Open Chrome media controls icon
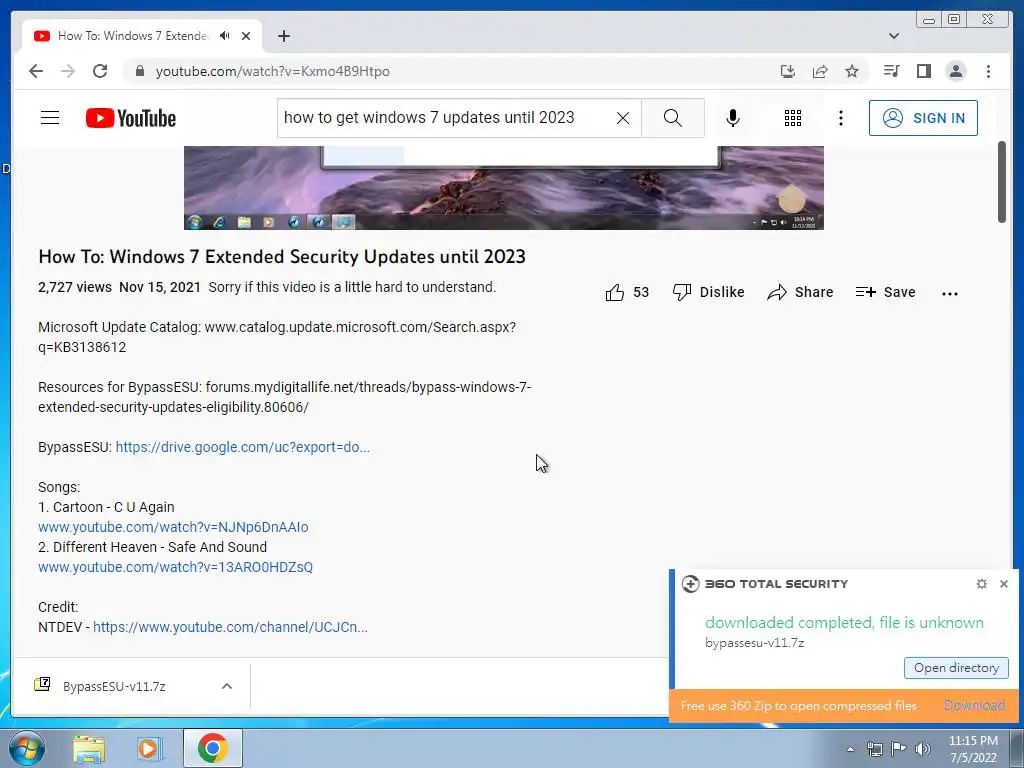The width and height of the screenshot is (1024, 768). 891,71
